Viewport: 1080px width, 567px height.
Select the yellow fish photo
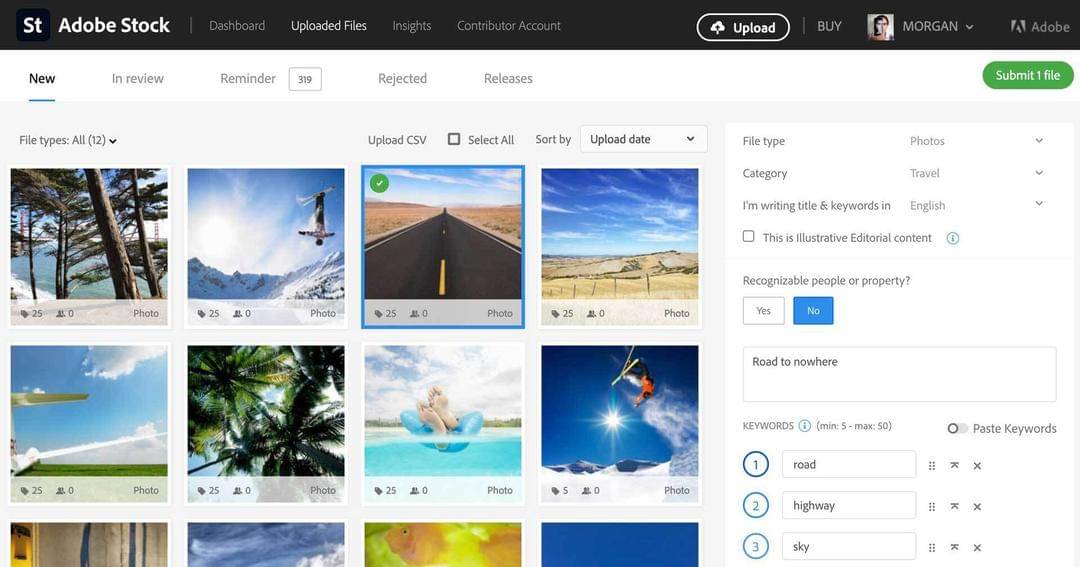pos(443,544)
